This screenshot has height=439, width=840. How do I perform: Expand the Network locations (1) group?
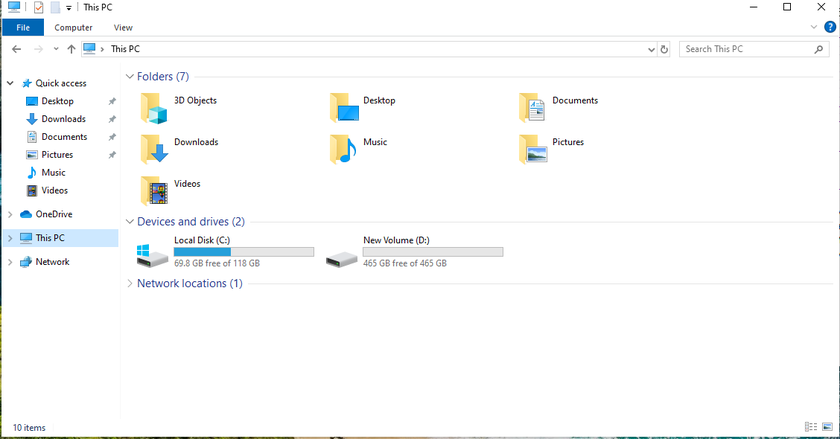pos(130,284)
